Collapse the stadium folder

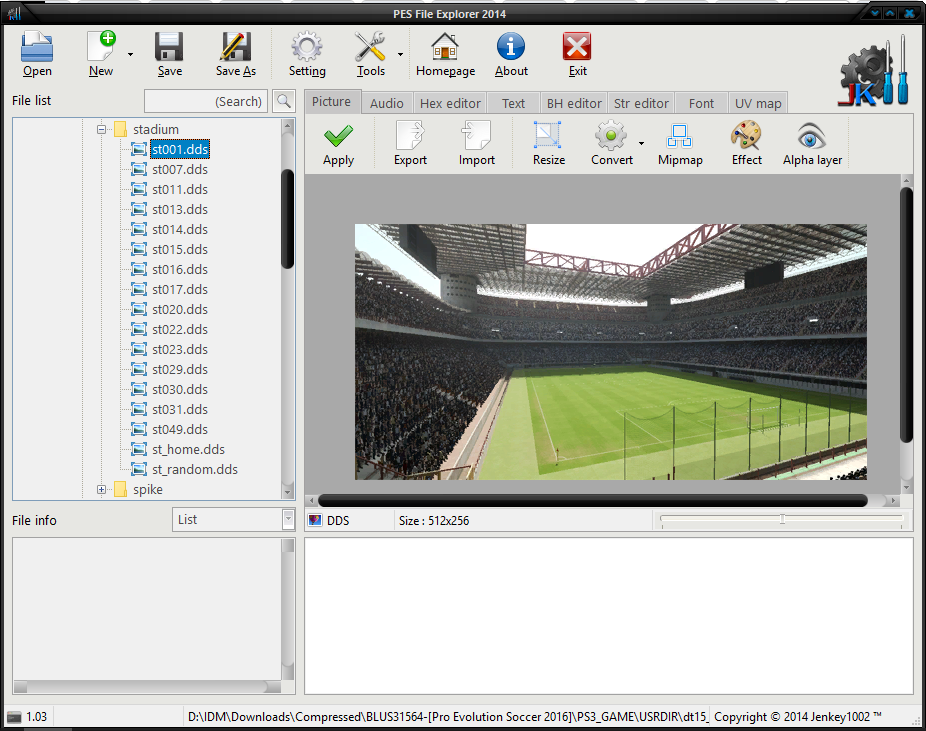coord(101,129)
